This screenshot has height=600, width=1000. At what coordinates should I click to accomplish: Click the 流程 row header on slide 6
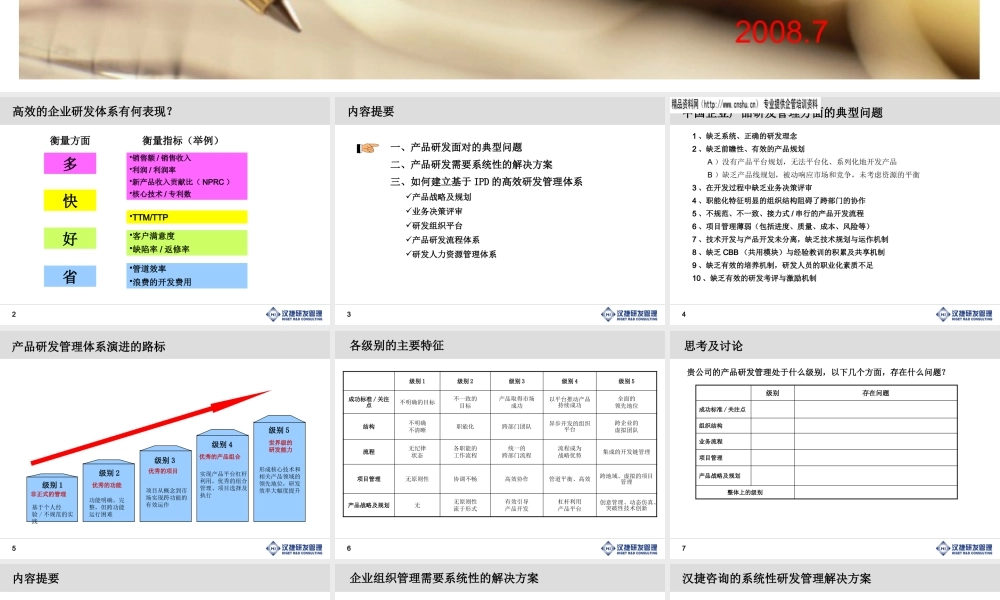[369, 452]
